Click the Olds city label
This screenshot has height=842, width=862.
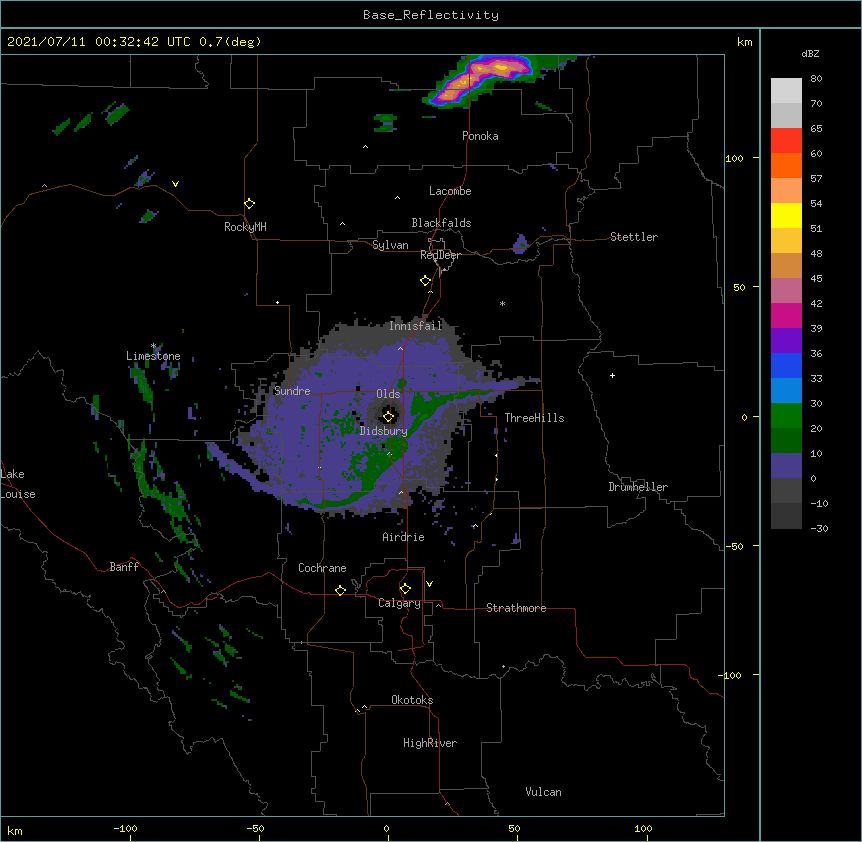[388, 394]
